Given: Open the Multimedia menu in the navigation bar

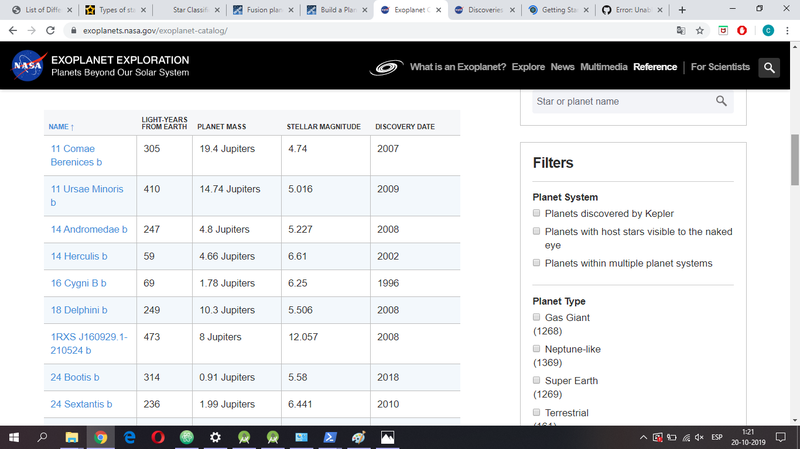Looking at the screenshot, I should 603,67.
